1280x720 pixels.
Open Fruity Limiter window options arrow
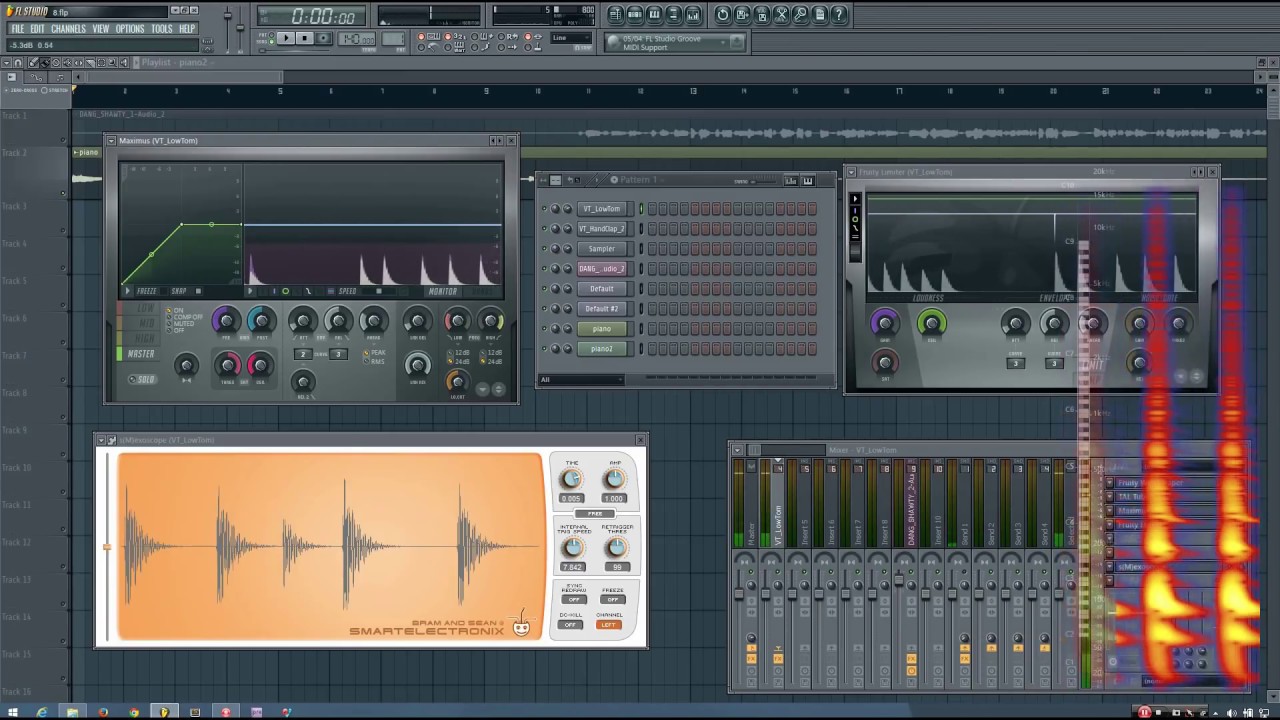coord(852,172)
